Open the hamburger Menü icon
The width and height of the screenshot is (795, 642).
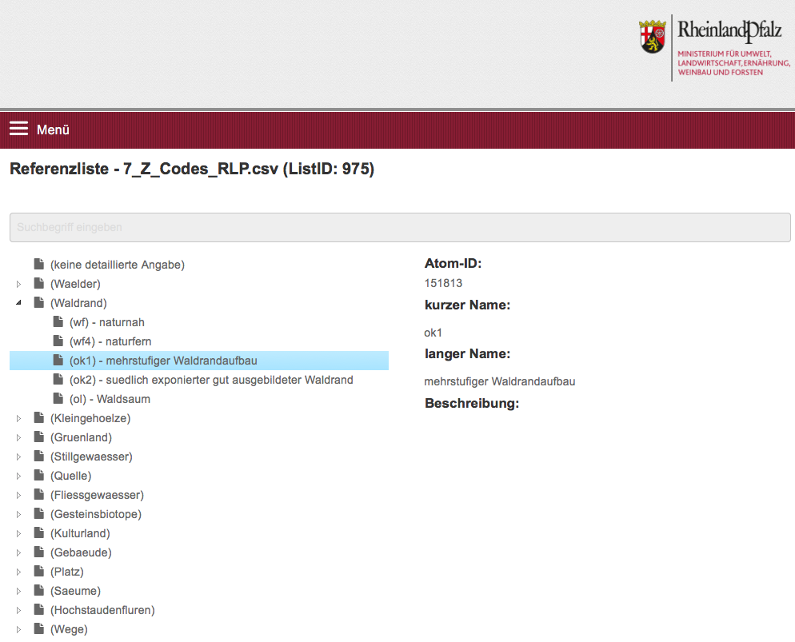click(19, 129)
